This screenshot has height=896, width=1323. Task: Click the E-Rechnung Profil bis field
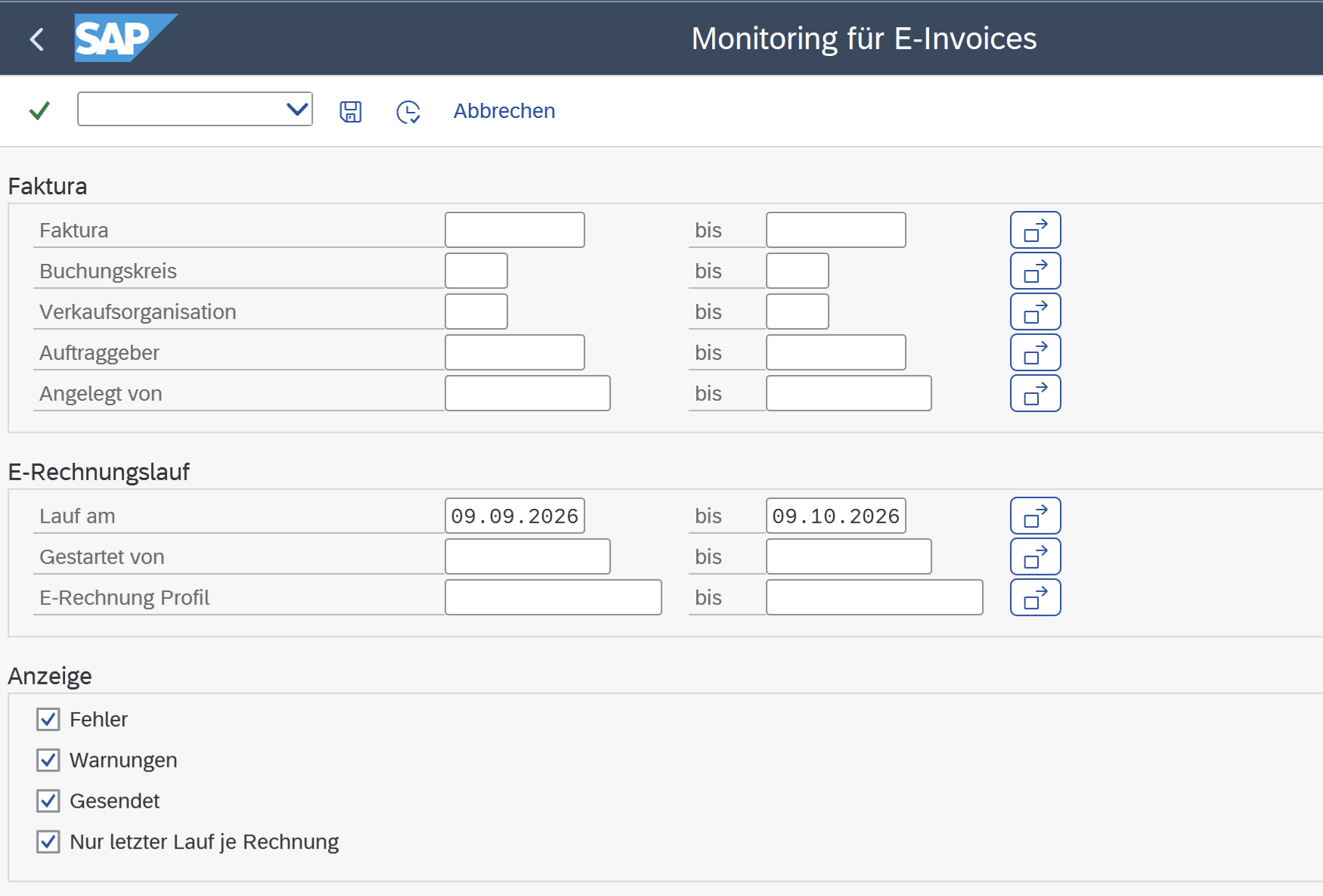pyautogui.click(x=875, y=597)
